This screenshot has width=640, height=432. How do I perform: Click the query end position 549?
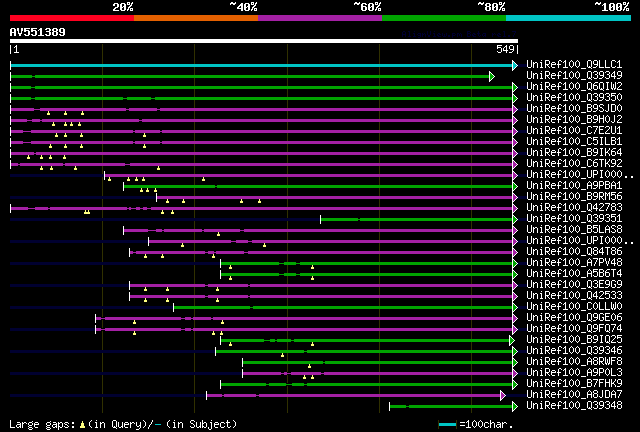click(x=505, y=49)
